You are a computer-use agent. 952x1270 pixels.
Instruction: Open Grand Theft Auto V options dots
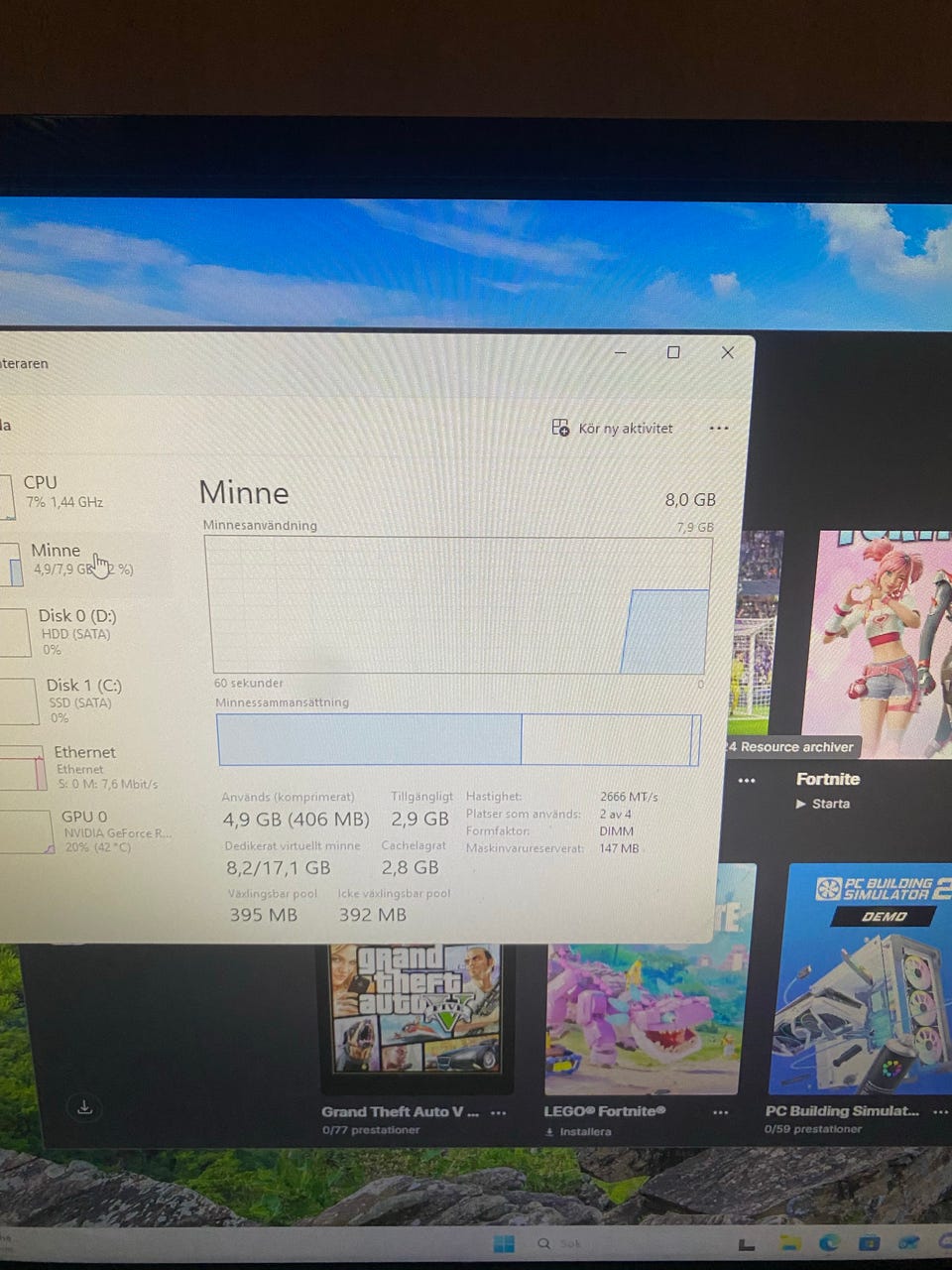[499, 1113]
